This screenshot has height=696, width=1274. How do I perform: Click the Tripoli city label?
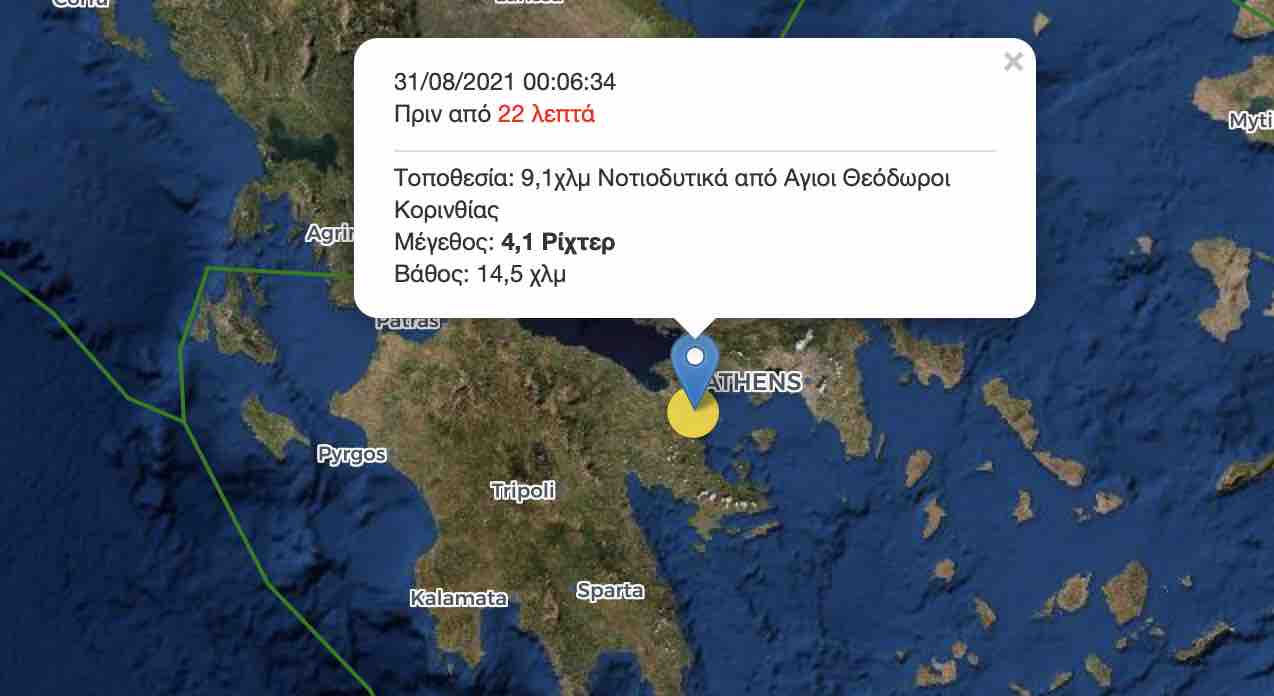pos(523,491)
